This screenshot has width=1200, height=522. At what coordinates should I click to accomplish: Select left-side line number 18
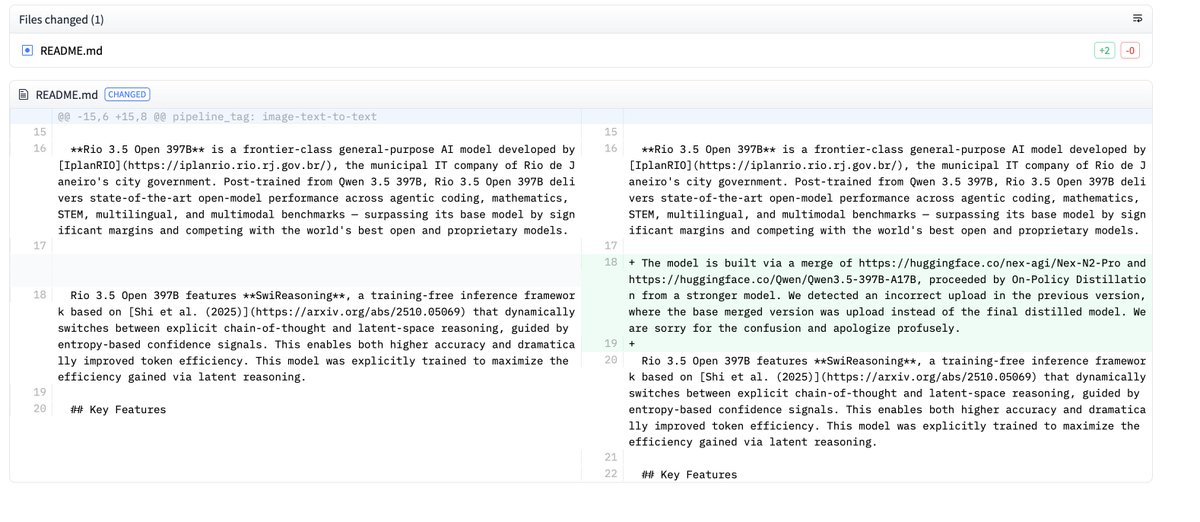(39, 296)
